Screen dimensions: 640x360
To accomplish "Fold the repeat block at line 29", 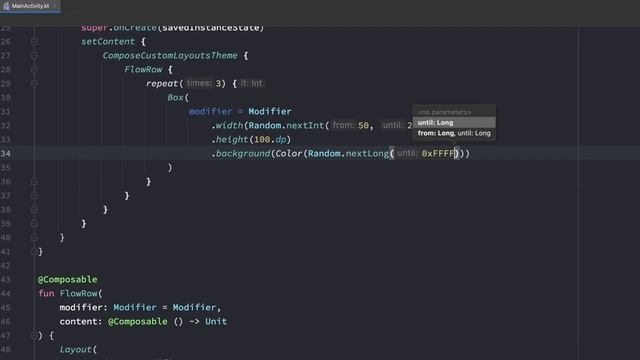I will coord(34,84).
